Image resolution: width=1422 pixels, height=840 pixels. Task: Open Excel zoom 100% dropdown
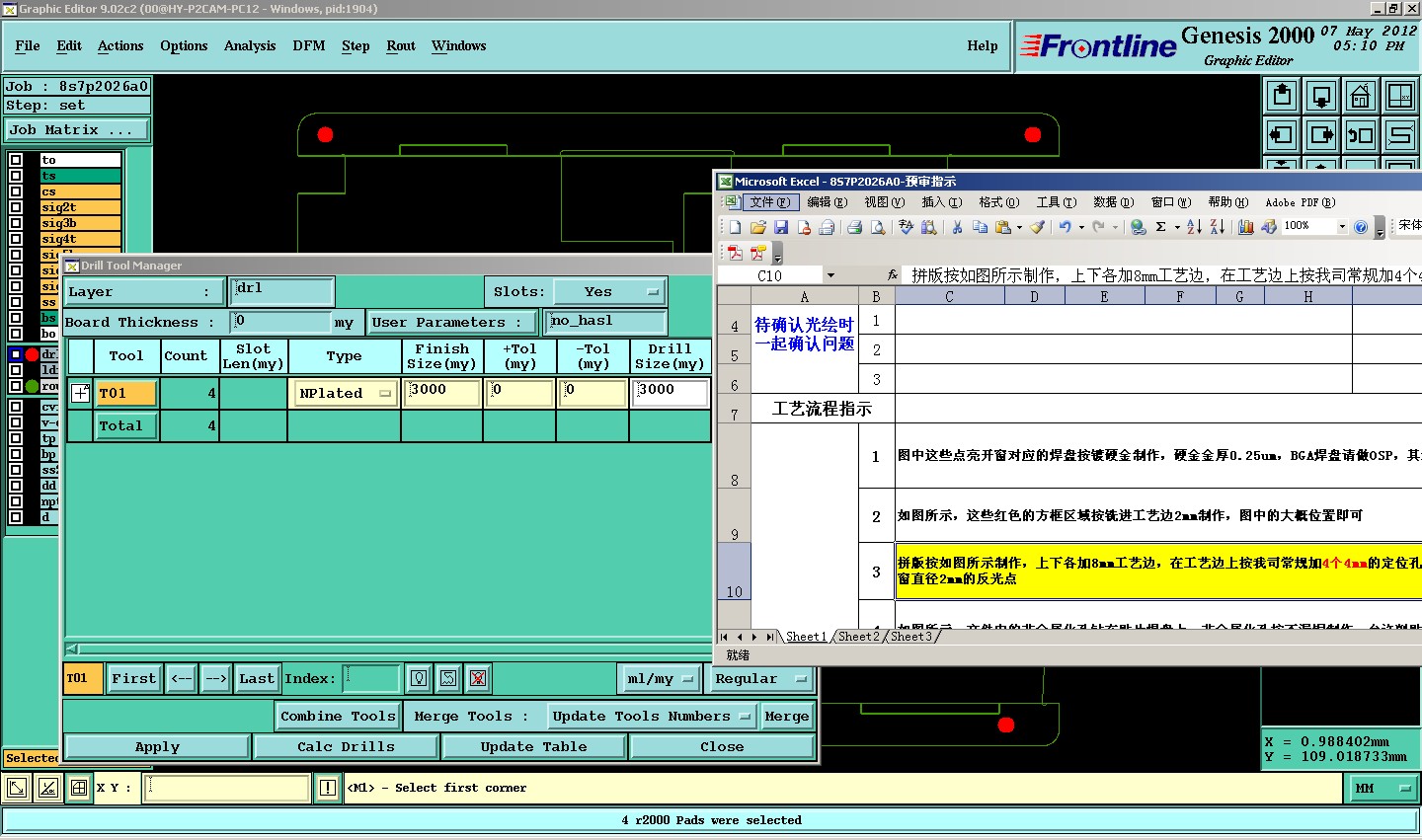tap(1342, 227)
